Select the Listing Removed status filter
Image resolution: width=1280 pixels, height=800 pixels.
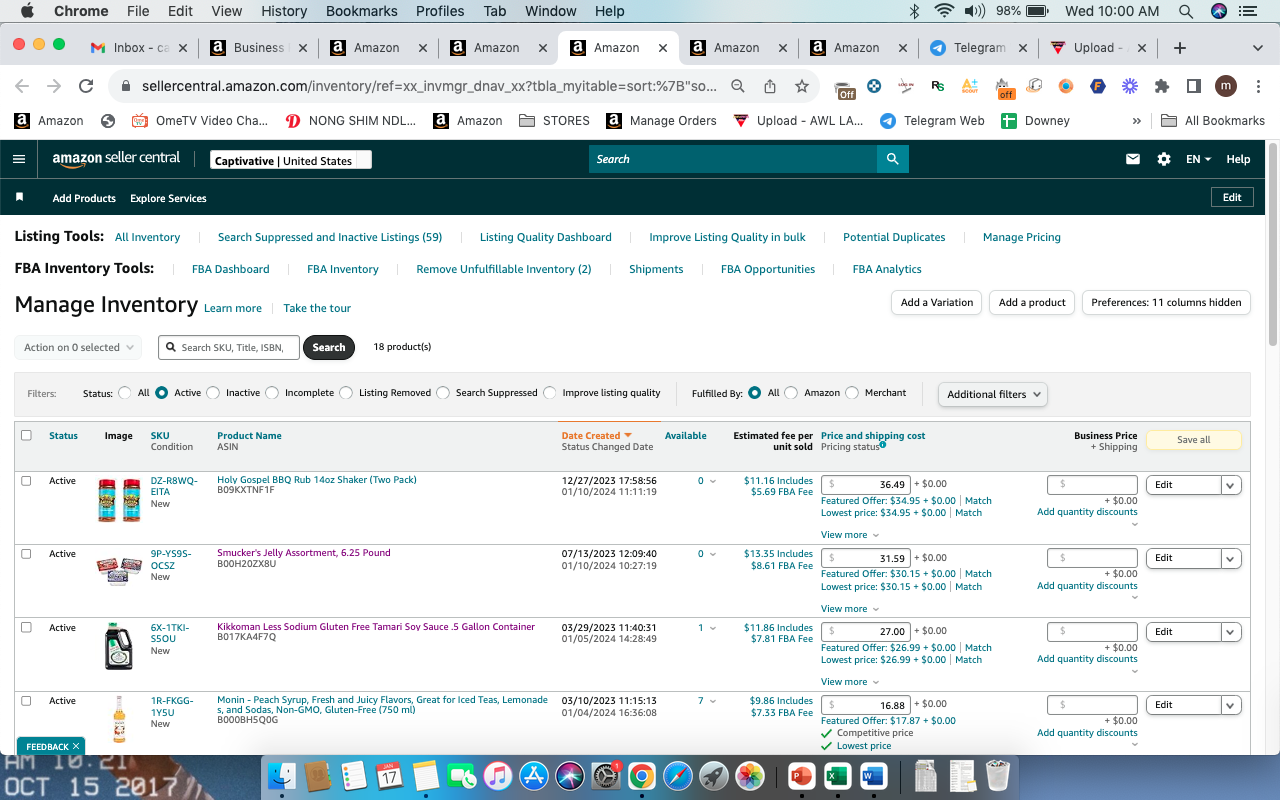click(x=346, y=393)
